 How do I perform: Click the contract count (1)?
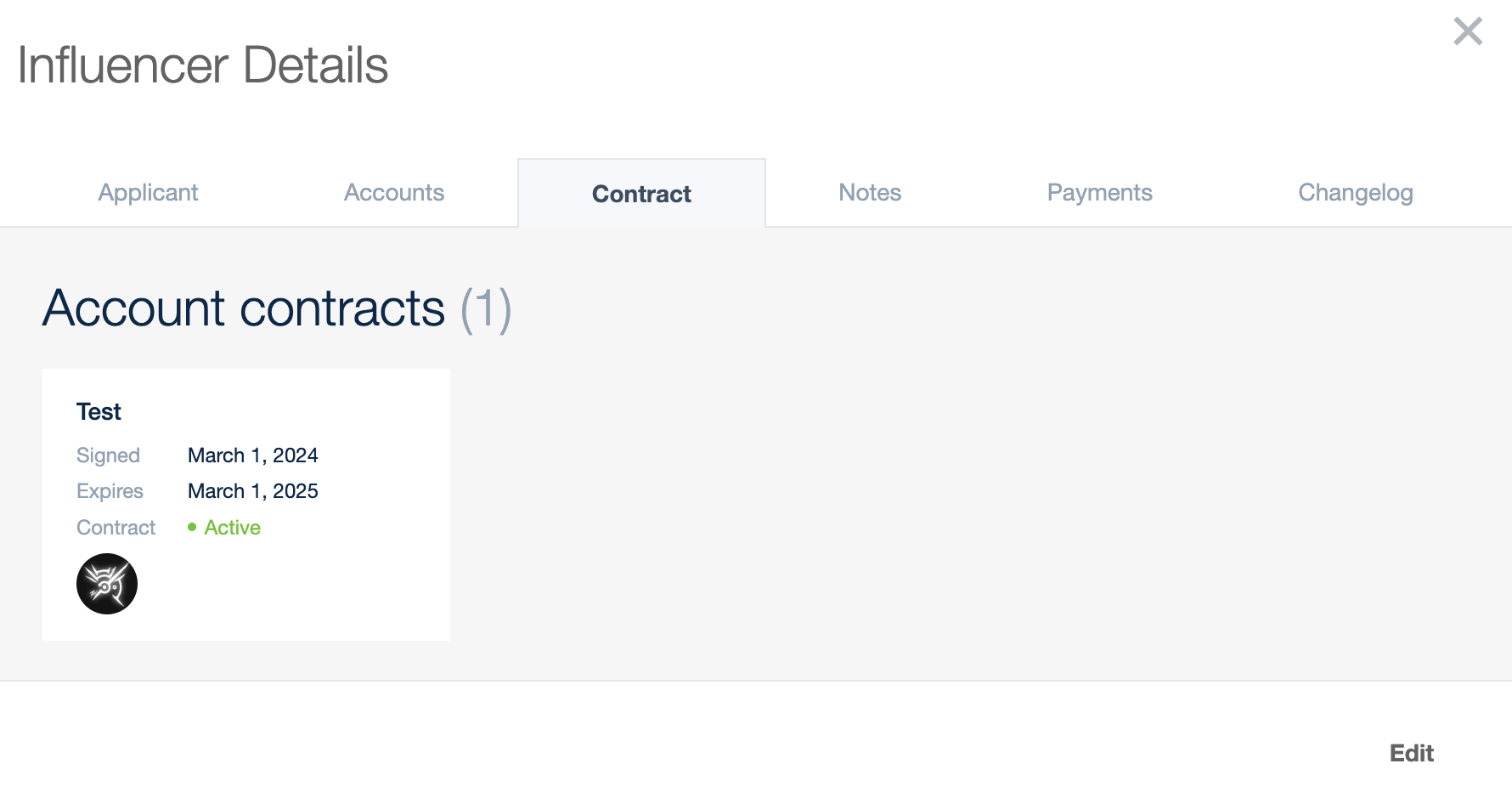click(x=486, y=308)
